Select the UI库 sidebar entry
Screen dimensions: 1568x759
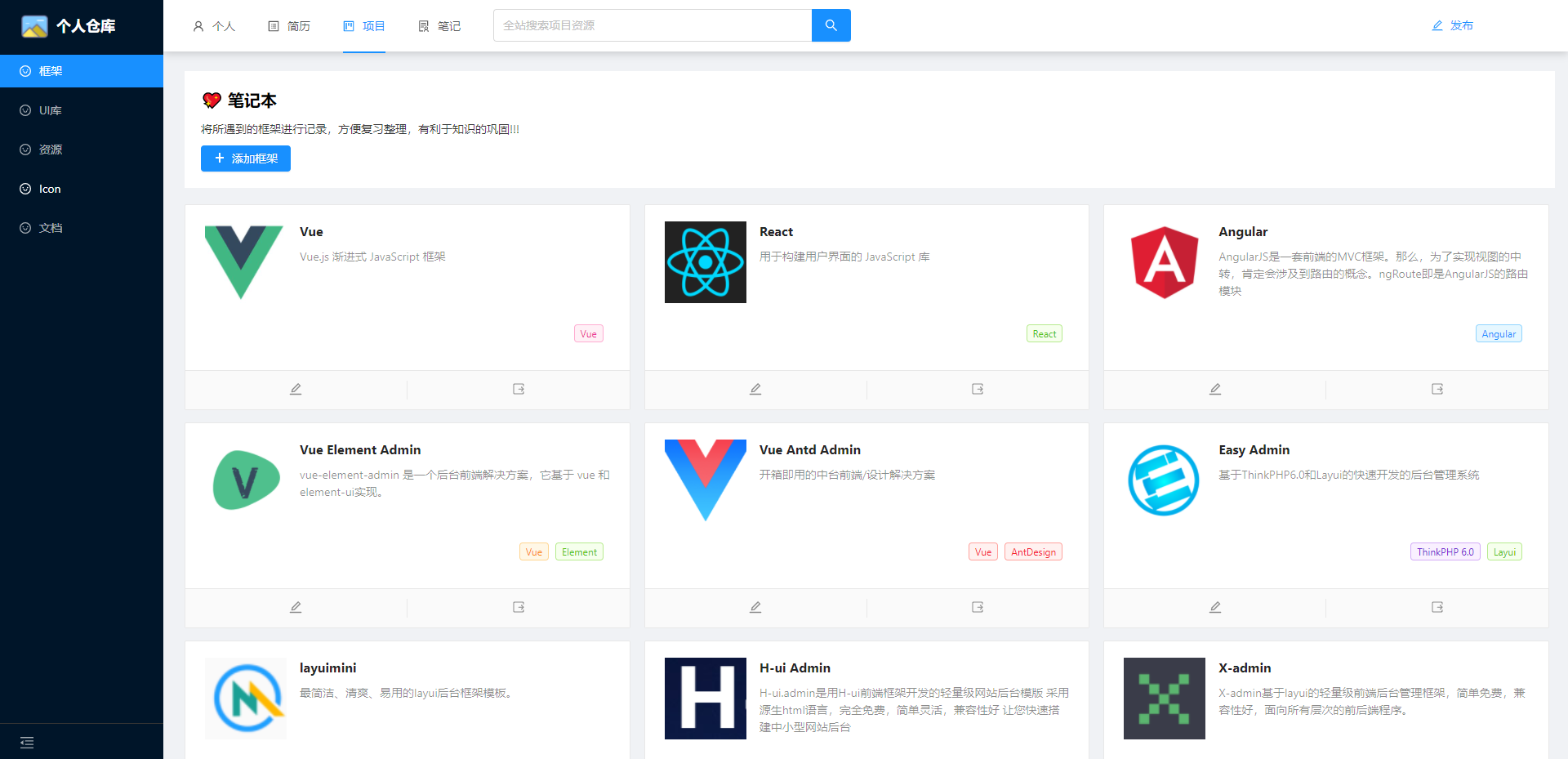49,110
